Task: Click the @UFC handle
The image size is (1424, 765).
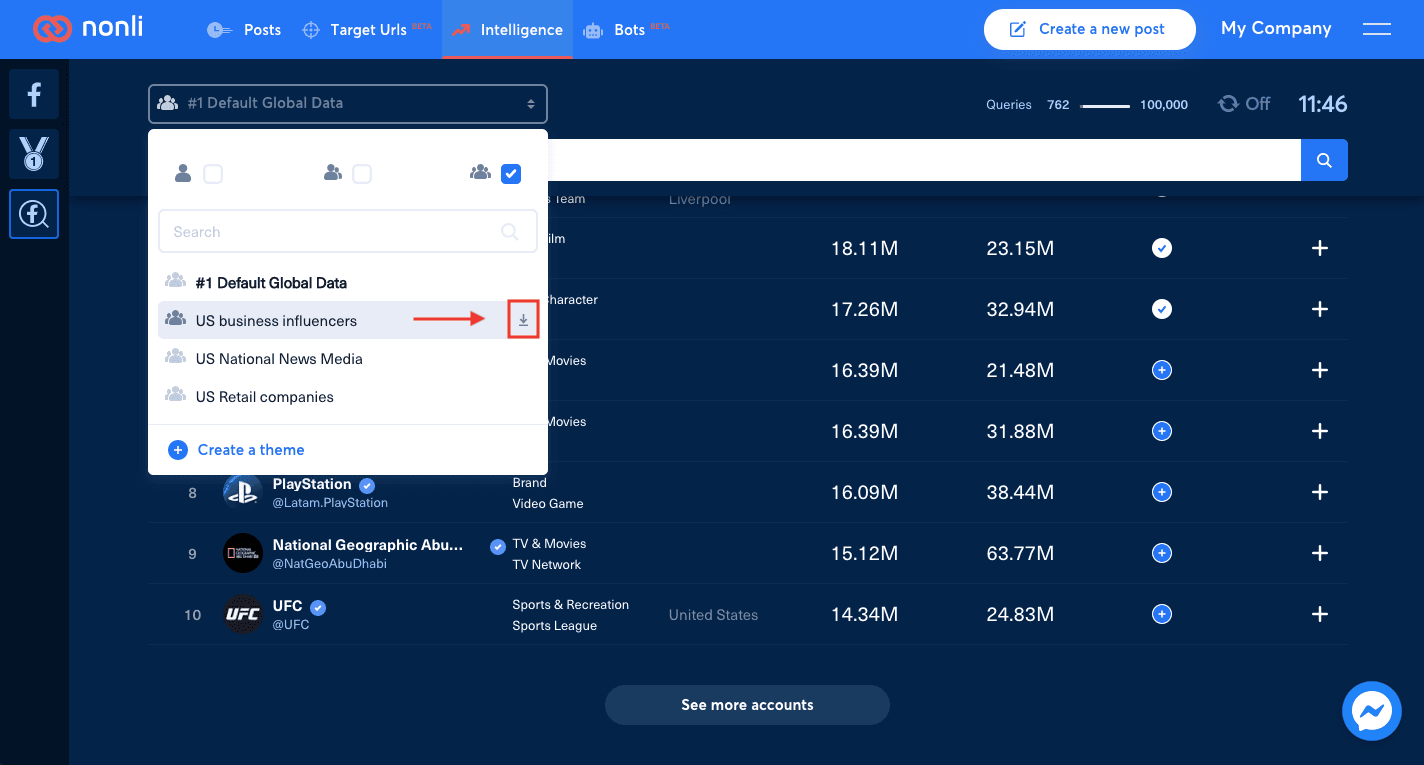Action: [x=291, y=625]
